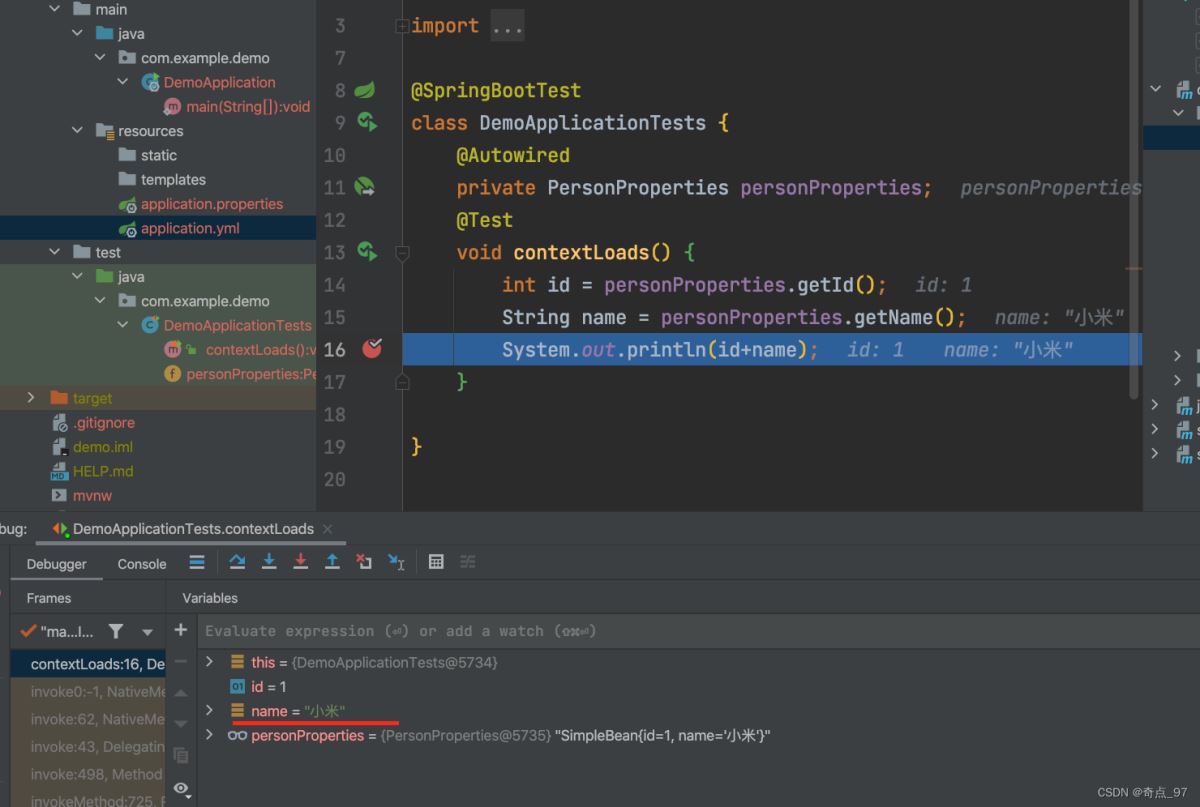1200x807 pixels.
Task: Expand the personProperties variable node
Action: point(209,735)
